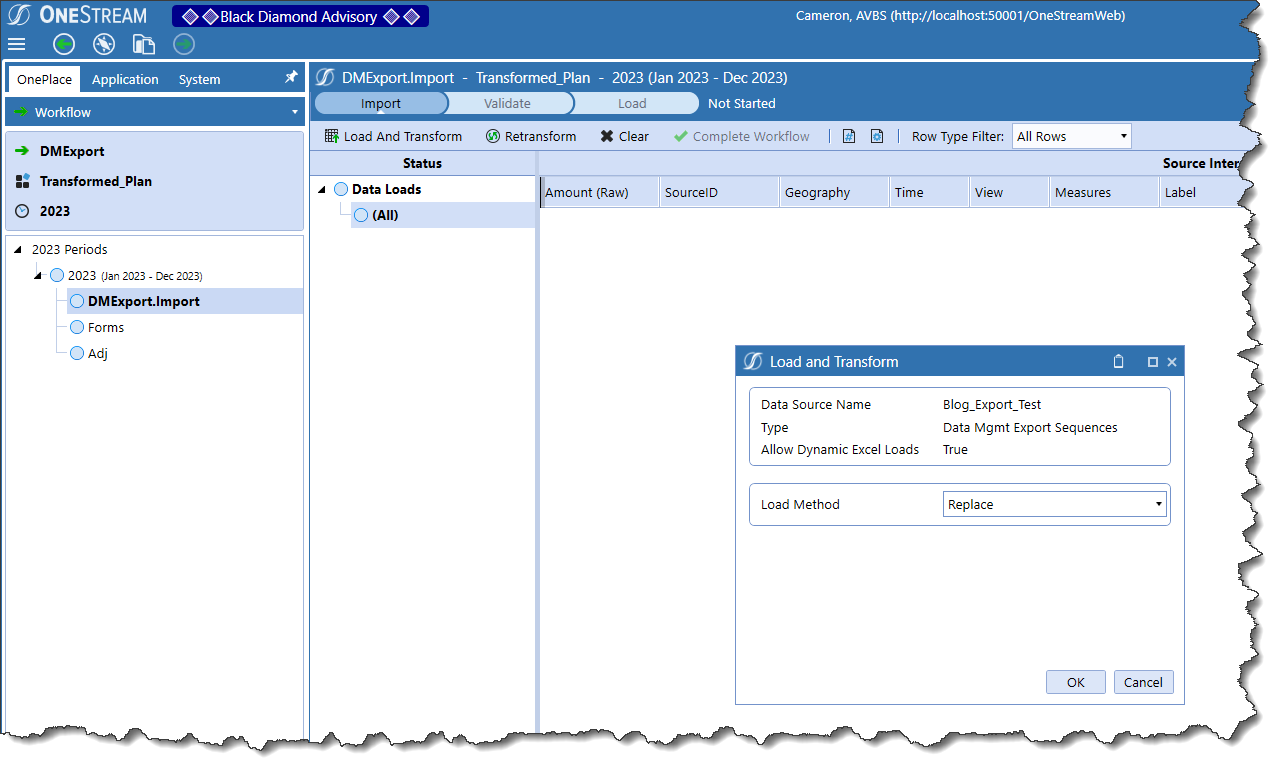This screenshot has width=1285, height=770.
Task: Select Forms in the periods tree
Action: point(106,327)
